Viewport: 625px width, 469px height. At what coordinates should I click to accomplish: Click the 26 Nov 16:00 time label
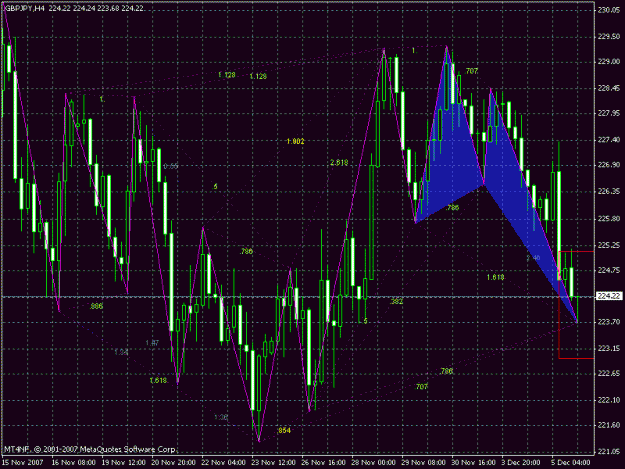tap(323, 463)
